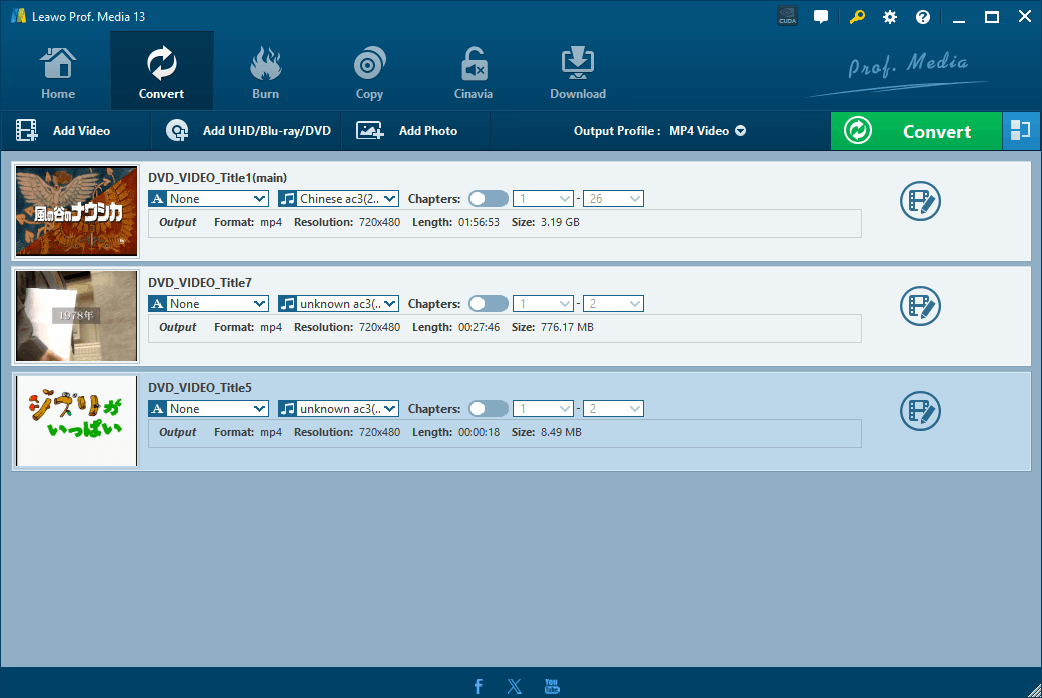Switch to the Burn module
Viewport: 1042px width, 698px height.
[265, 70]
